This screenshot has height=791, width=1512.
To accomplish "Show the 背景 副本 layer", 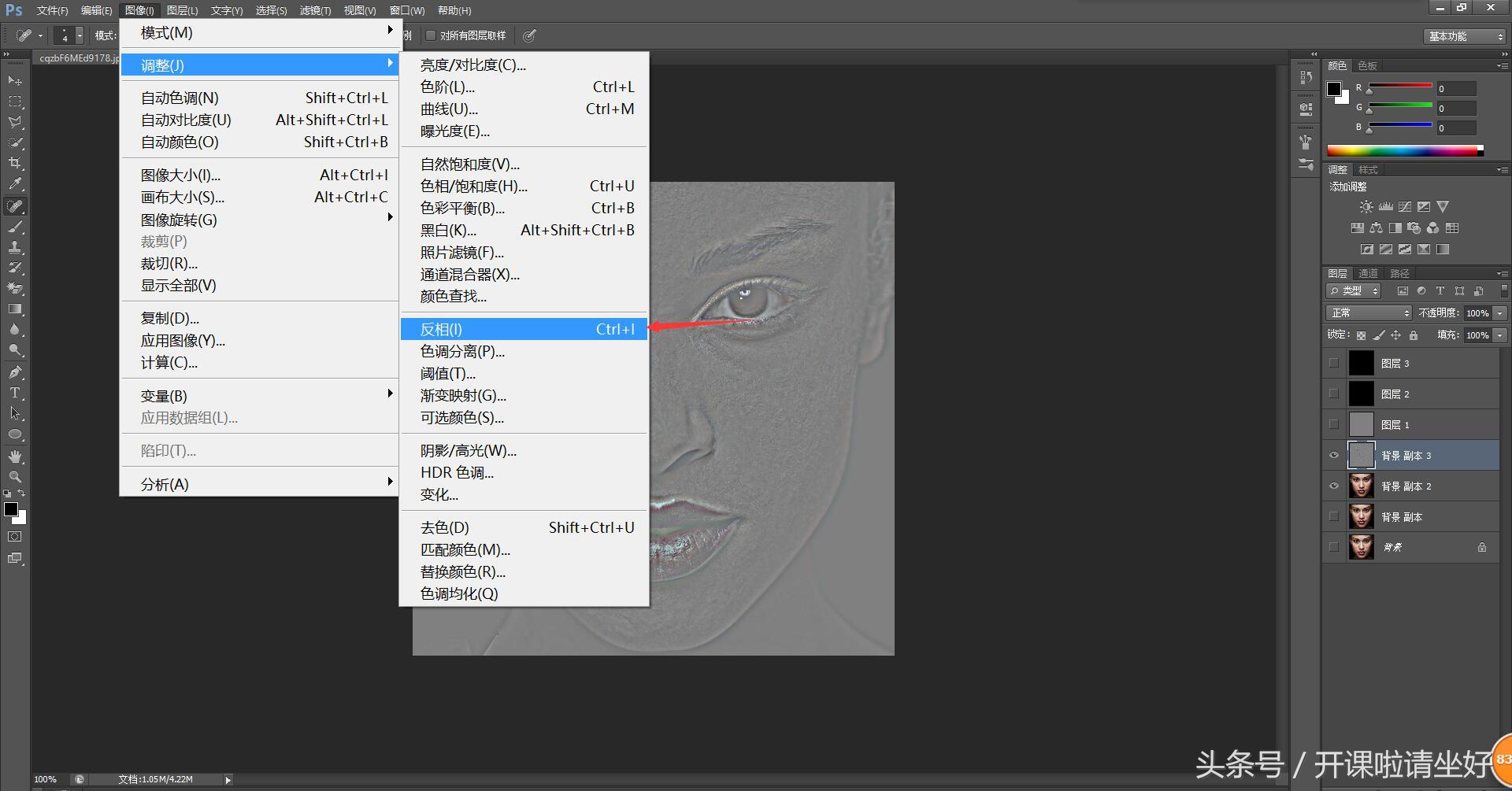I will (x=1334, y=517).
